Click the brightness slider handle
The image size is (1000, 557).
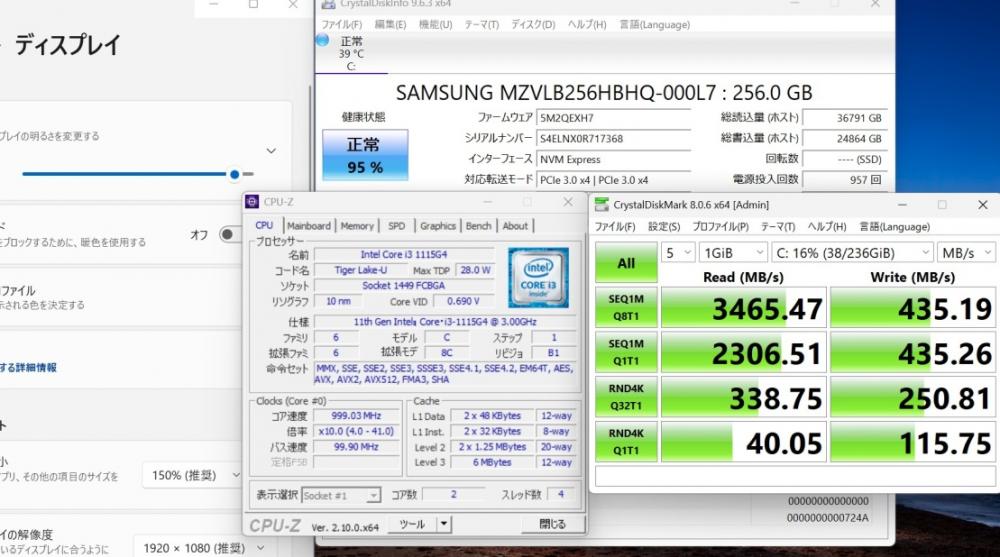pyautogui.click(x=235, y=174)
